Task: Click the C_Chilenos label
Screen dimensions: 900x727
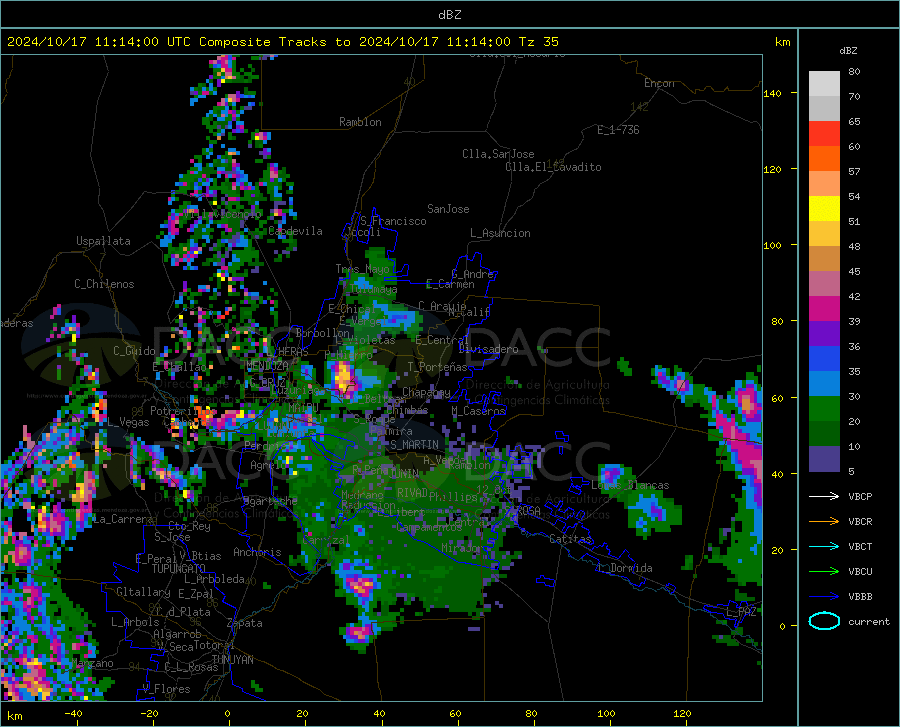Action: click(x=104, y=284)
